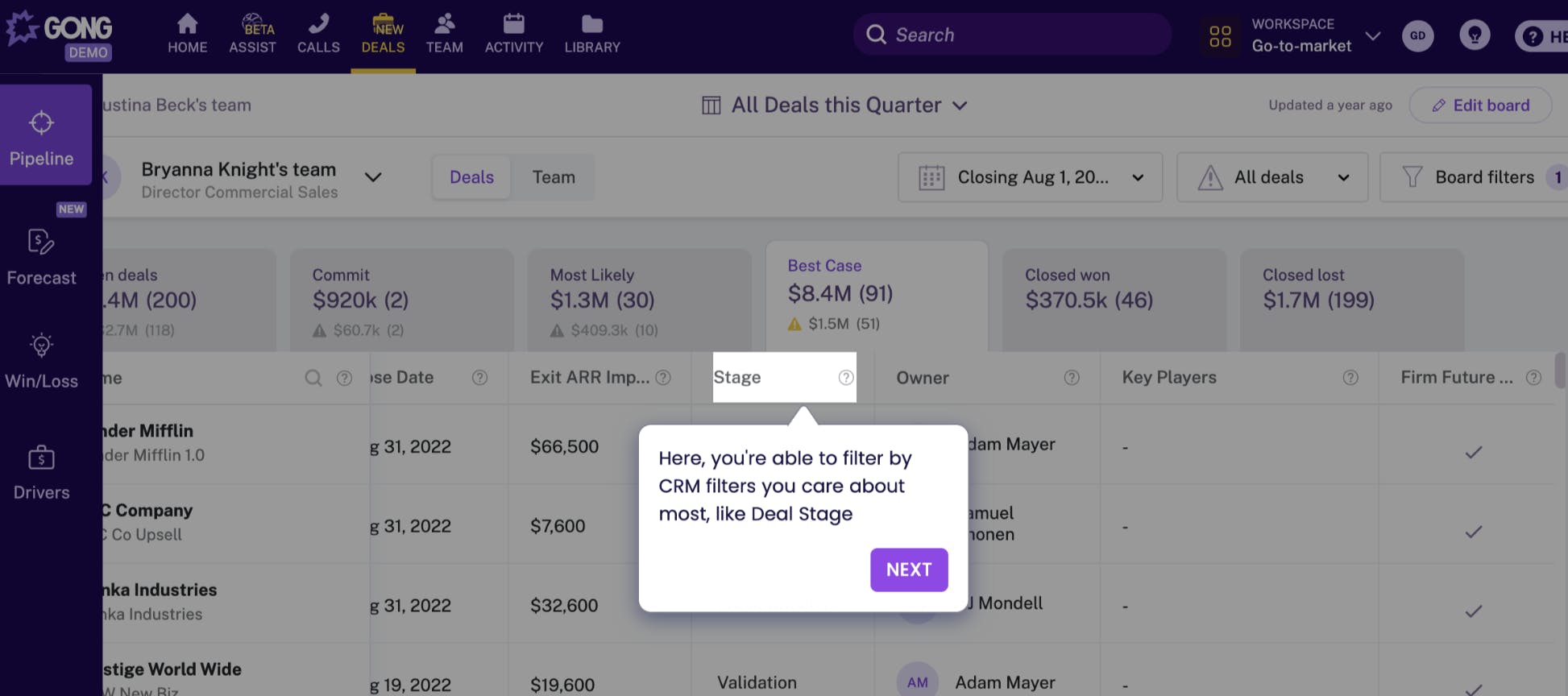
Task: Click the workspace grid icon
Action: click(1220, 35)
